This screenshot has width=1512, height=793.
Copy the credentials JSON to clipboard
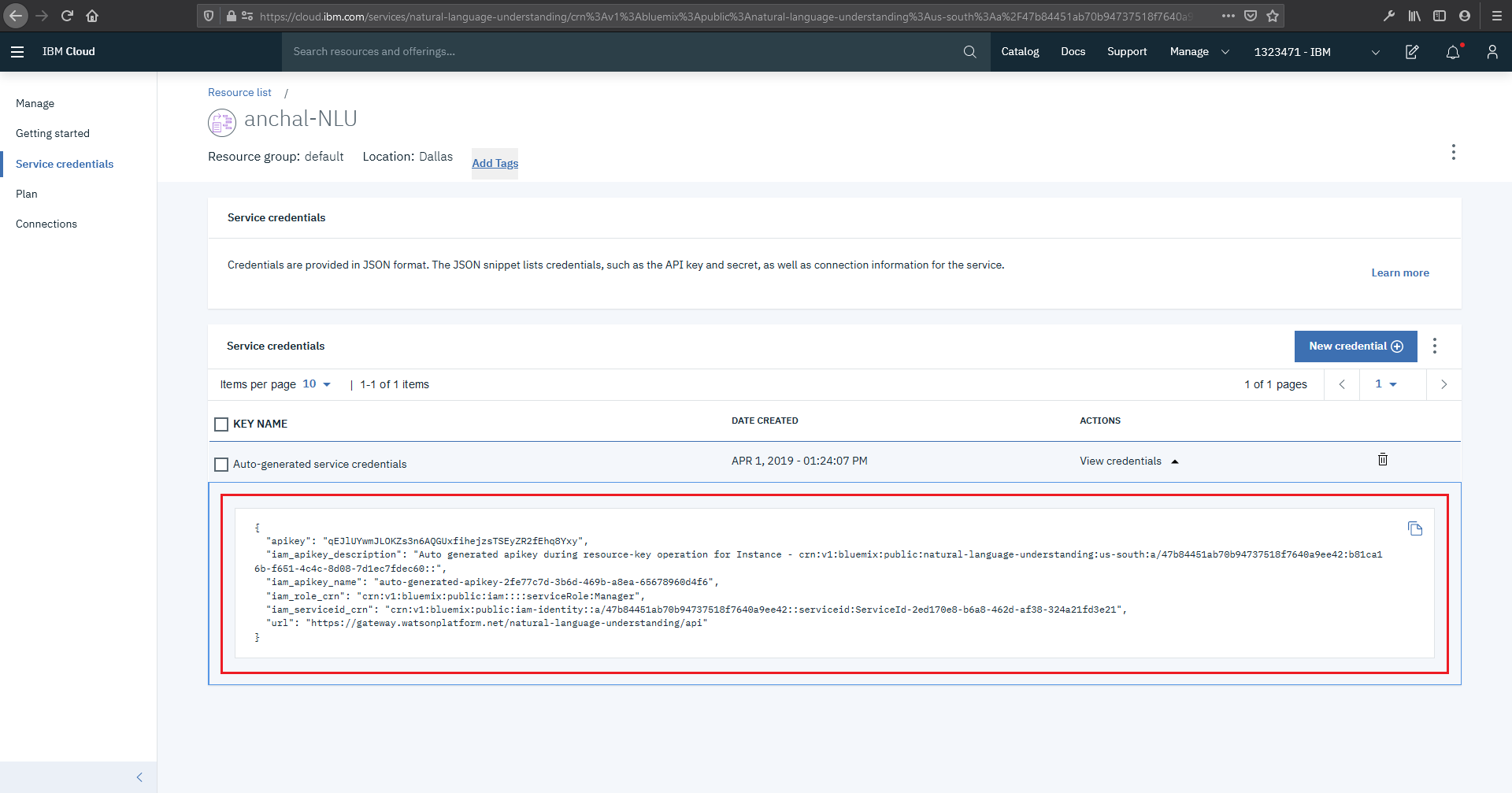click(x=1415, y=528)
